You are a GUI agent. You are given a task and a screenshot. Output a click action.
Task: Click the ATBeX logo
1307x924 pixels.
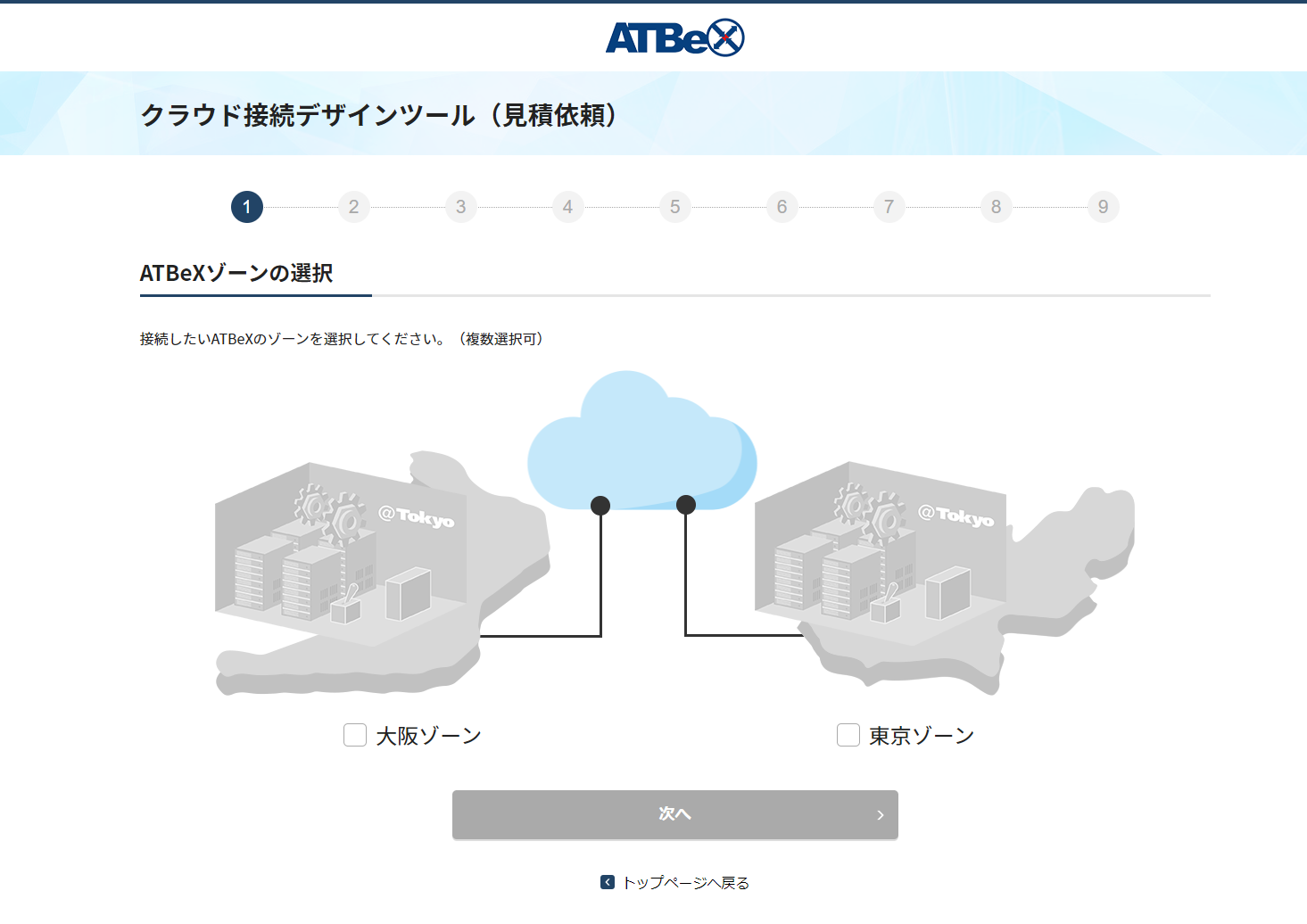[x=674, y=37]
